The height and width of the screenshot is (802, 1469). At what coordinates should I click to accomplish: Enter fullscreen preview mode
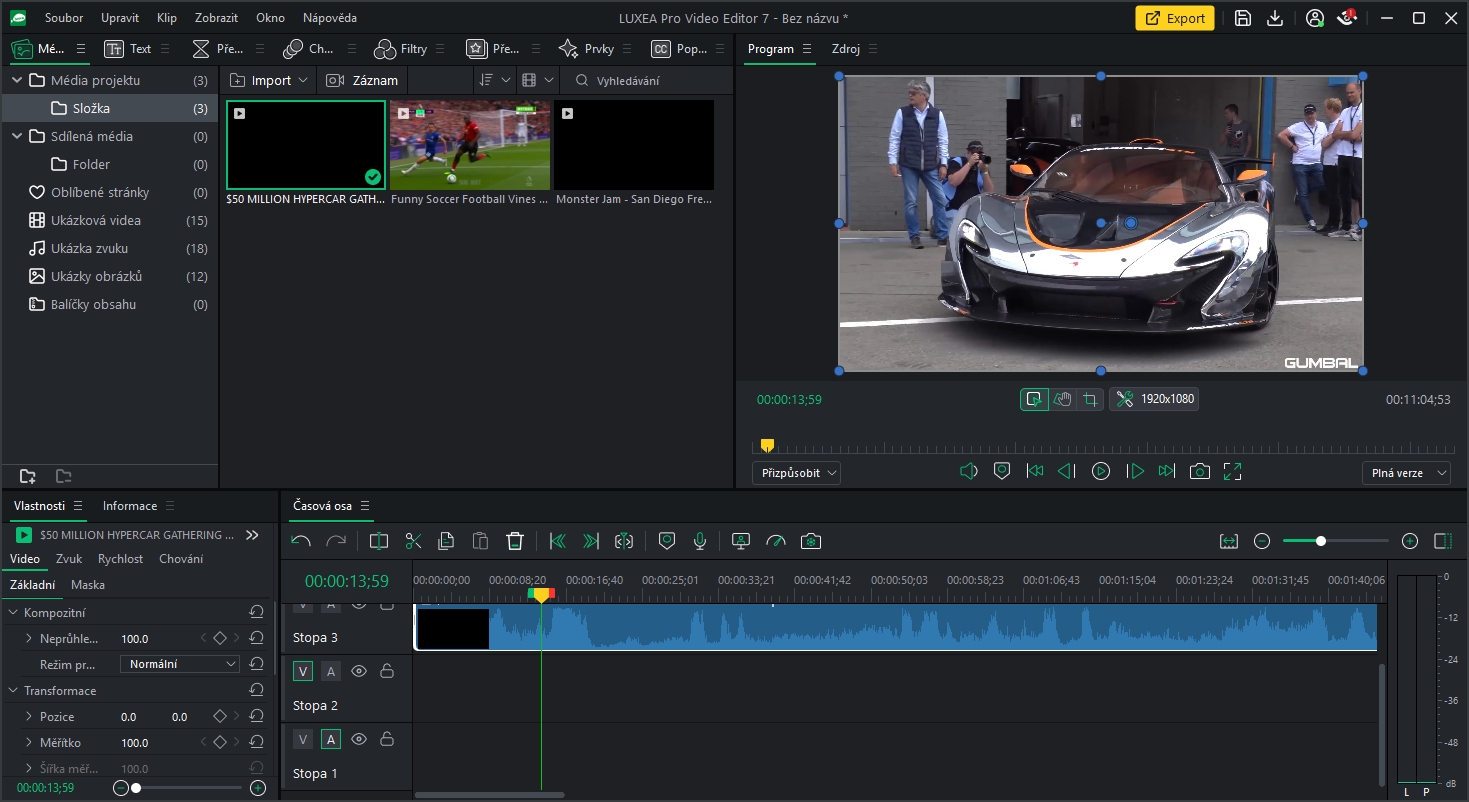pyautogui.click(x=1233, y=471)
